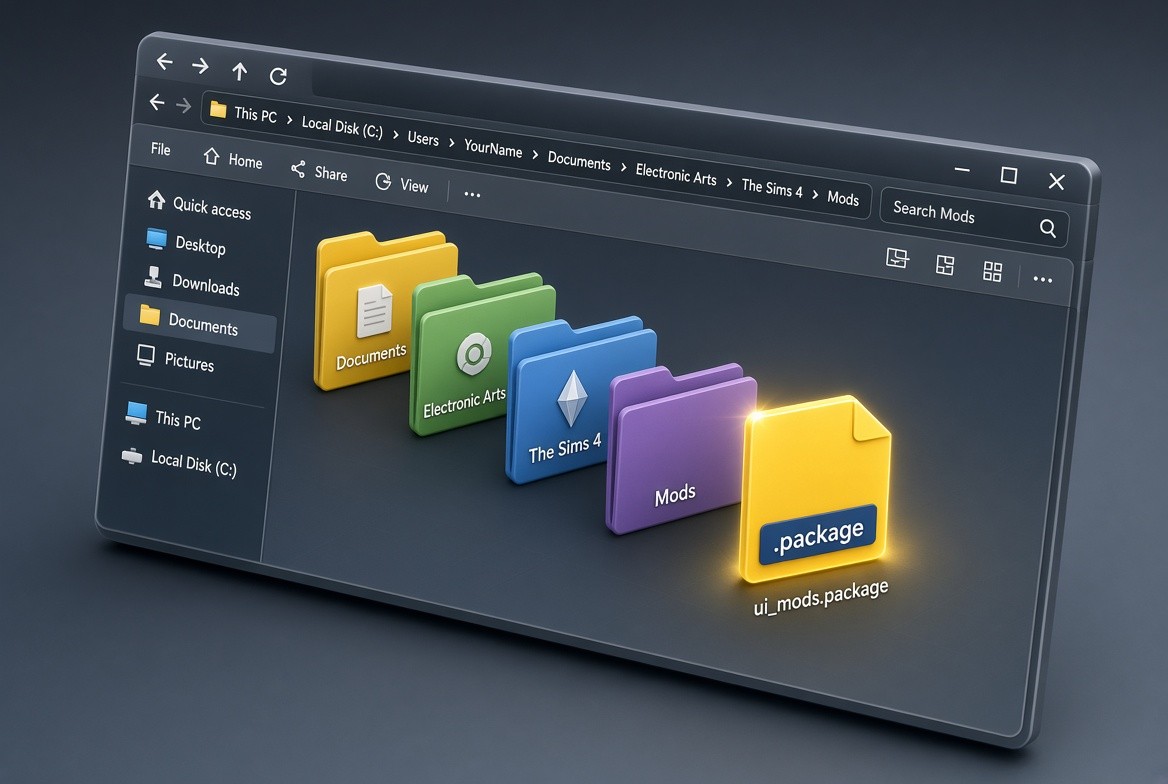Click 'Users' in the address path
The image size is (1168, 784).
click(423, 139)
